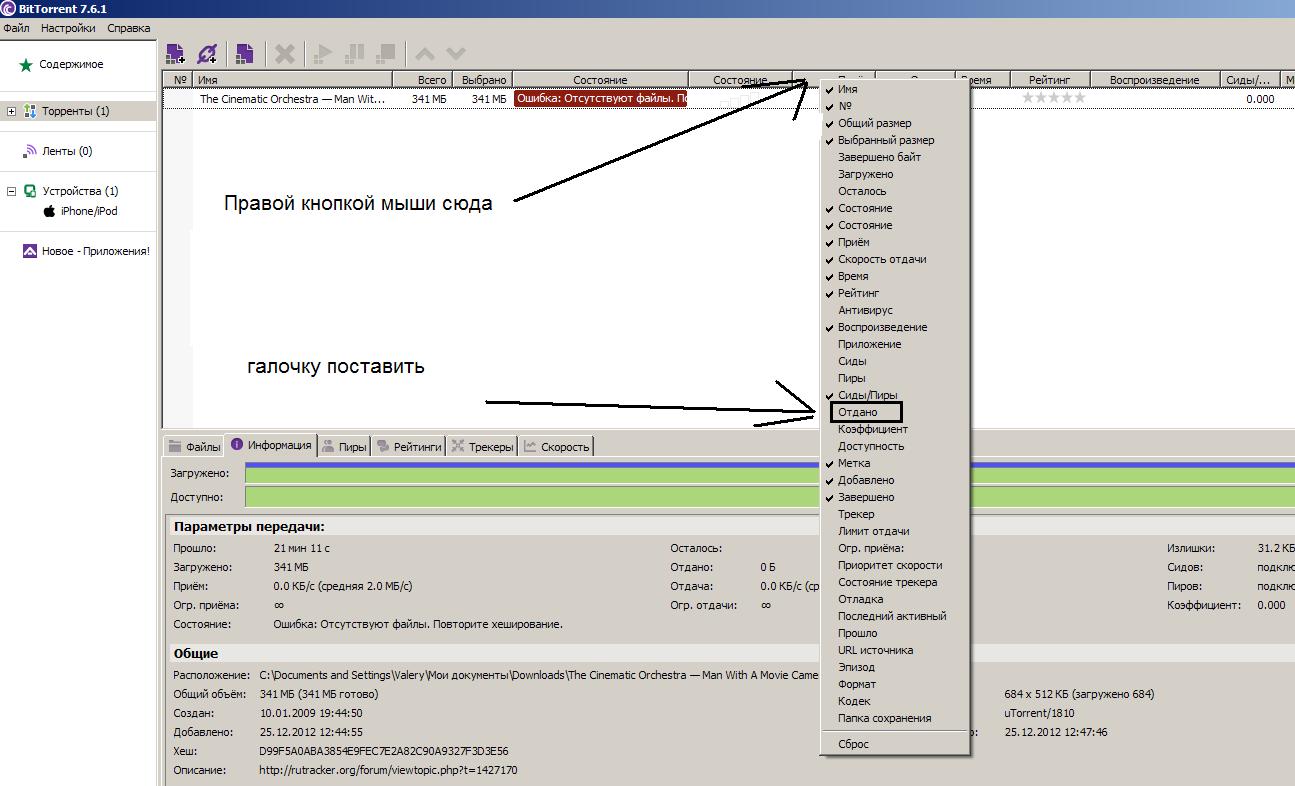Click the green Доступно availability bar
Image resolution: width=1295 pixels, height=786 pixels.
(x=530, y=497)
